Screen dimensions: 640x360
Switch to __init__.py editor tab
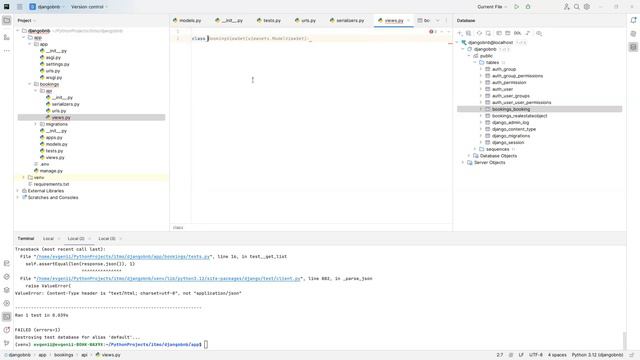pos(229,20)
